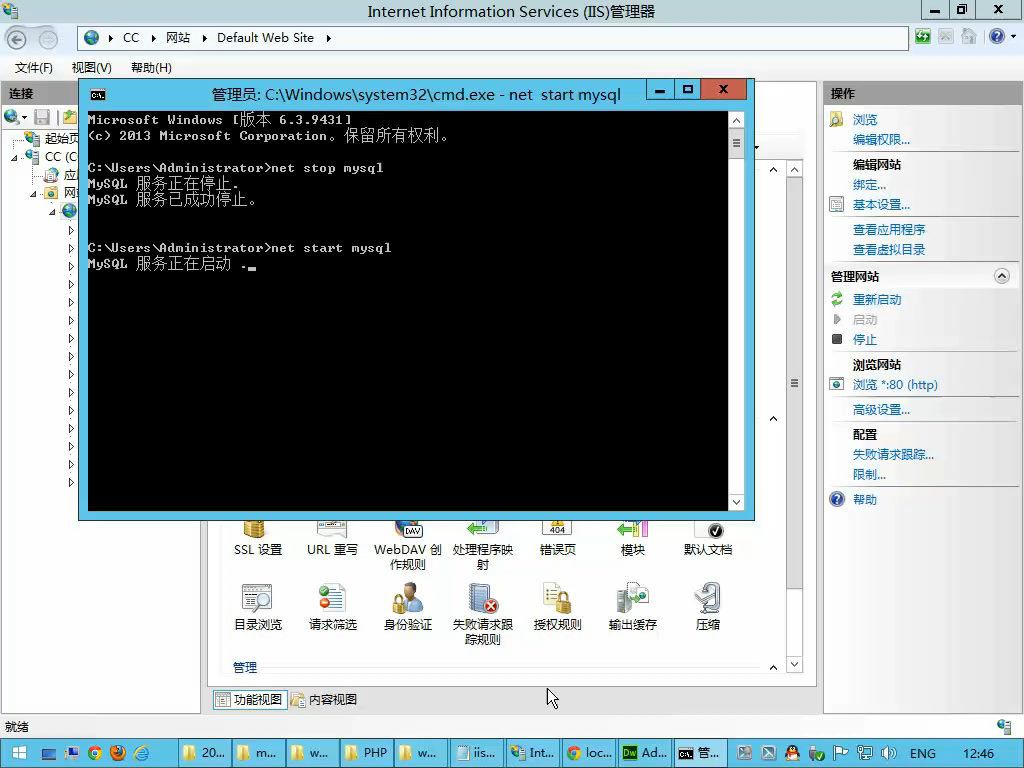Switch to 功能视图 tab
The width and height of the screenshot is (1024, 768).
point(250,699)
